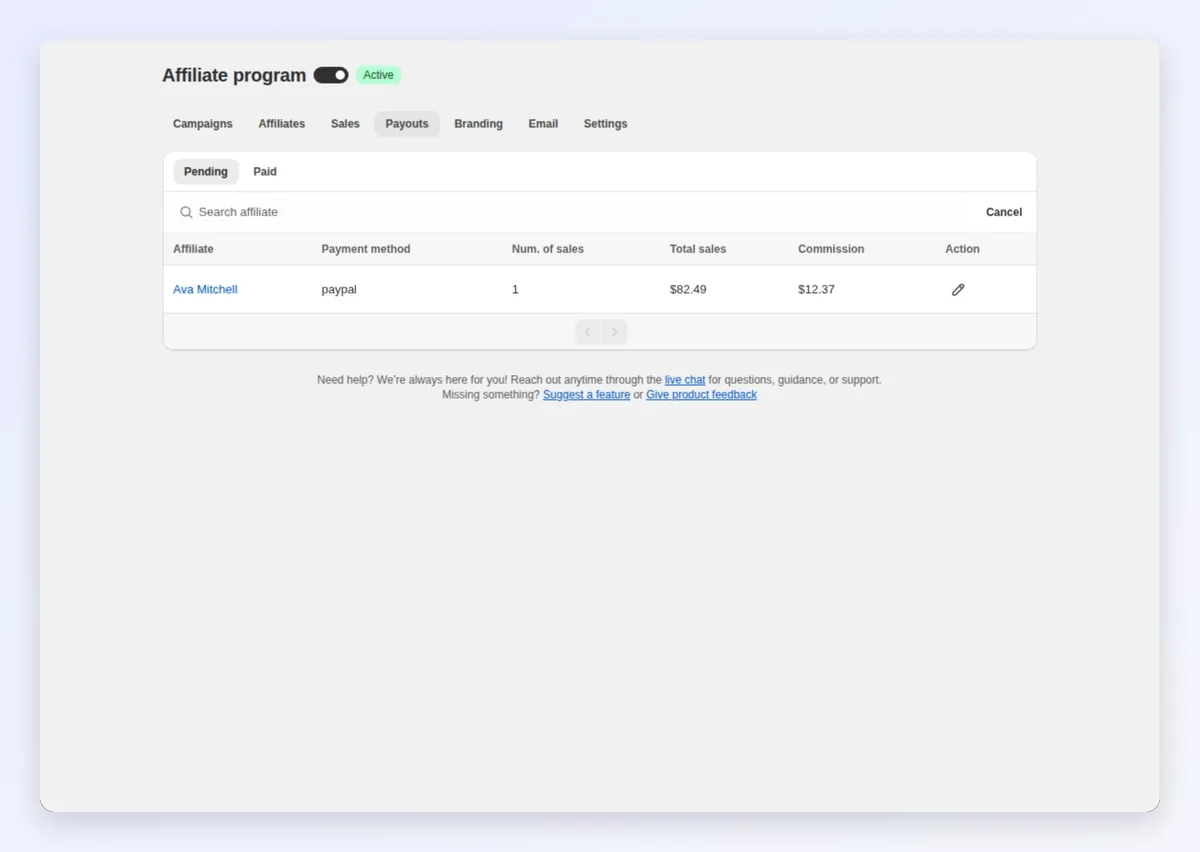This screenshot has height=852, width=1200.
Task: Go to previous page arrow
Action: [588, 332]
